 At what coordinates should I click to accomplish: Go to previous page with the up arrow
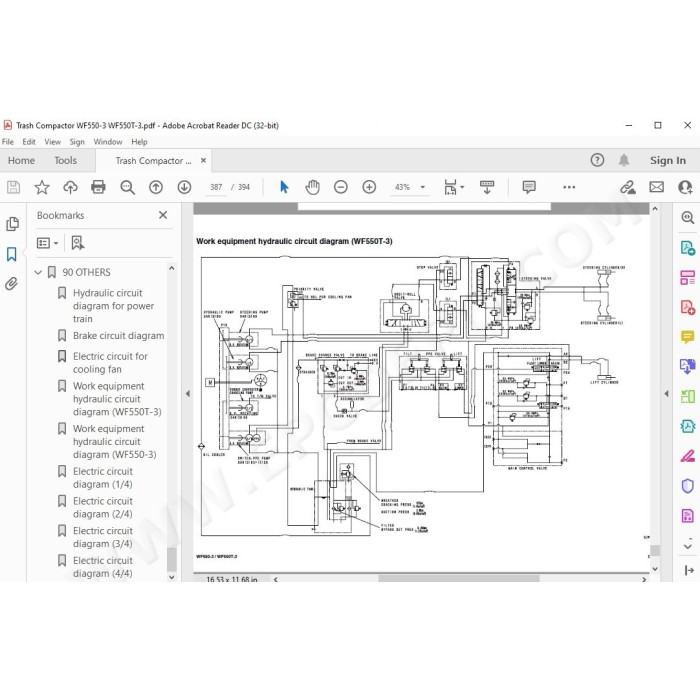156,187
